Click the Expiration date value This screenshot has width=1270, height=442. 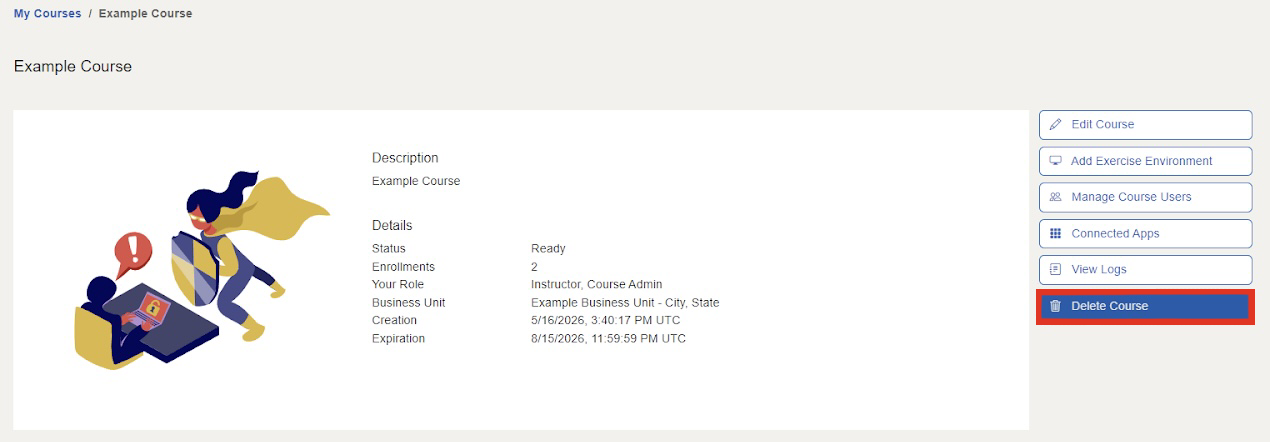pos(608,339)
